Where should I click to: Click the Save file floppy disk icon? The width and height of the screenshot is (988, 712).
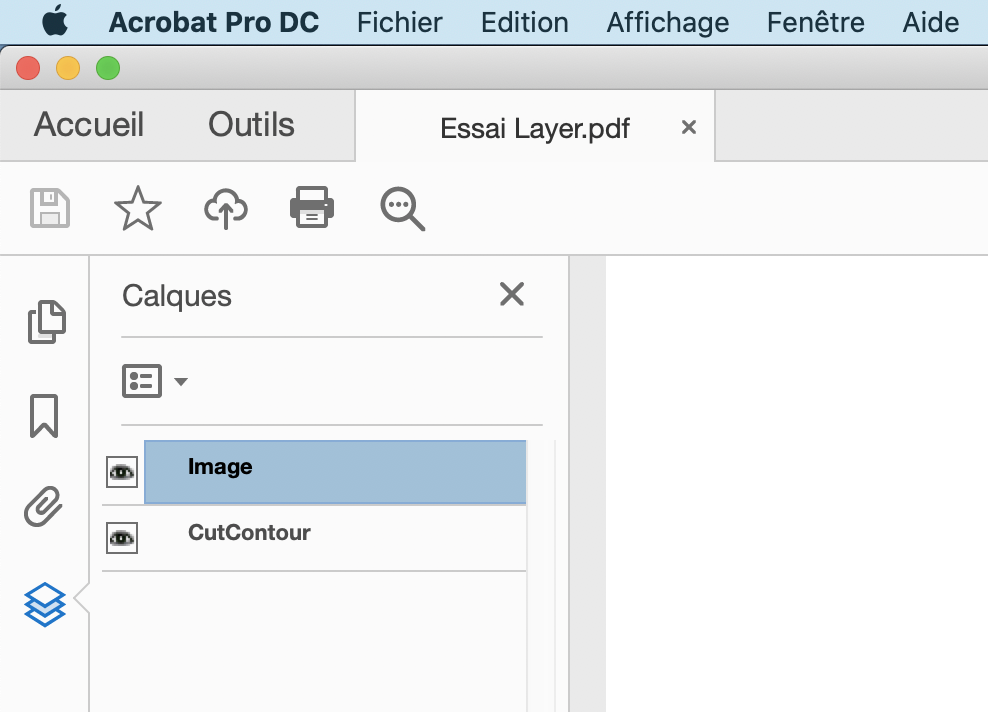50,208
